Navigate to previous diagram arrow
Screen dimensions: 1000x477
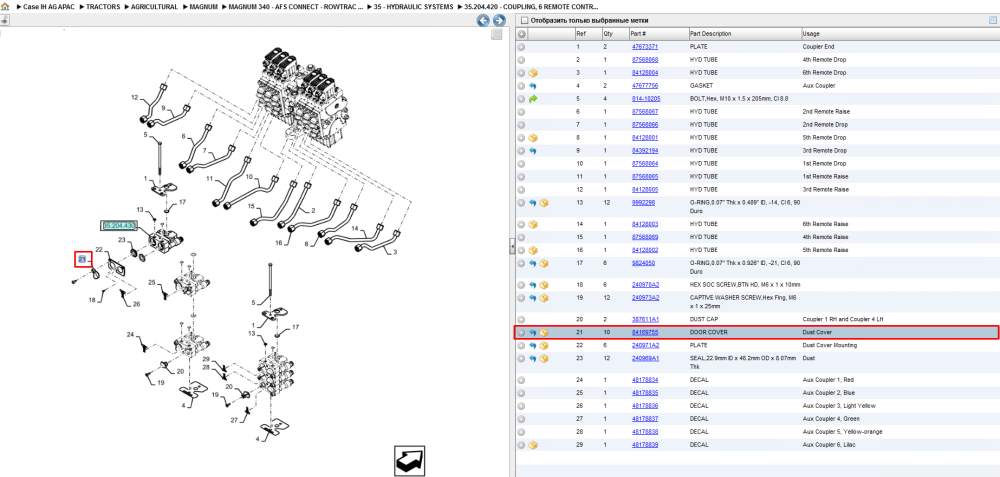(484, 20)
